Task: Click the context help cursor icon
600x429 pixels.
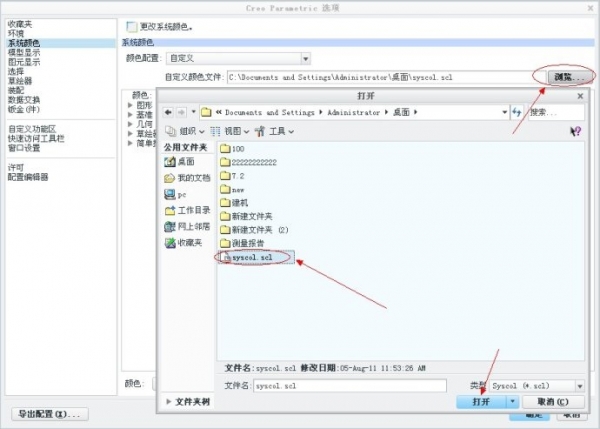Action: tap(576, 132)
